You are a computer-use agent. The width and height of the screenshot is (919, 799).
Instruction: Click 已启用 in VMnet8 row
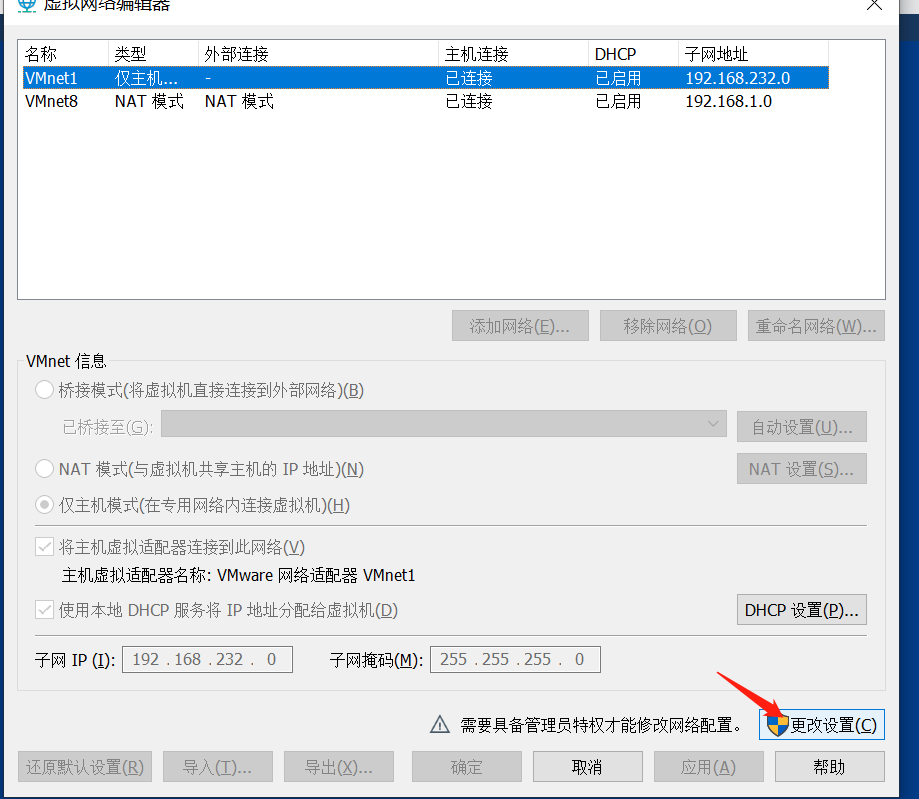coord(618,101)
